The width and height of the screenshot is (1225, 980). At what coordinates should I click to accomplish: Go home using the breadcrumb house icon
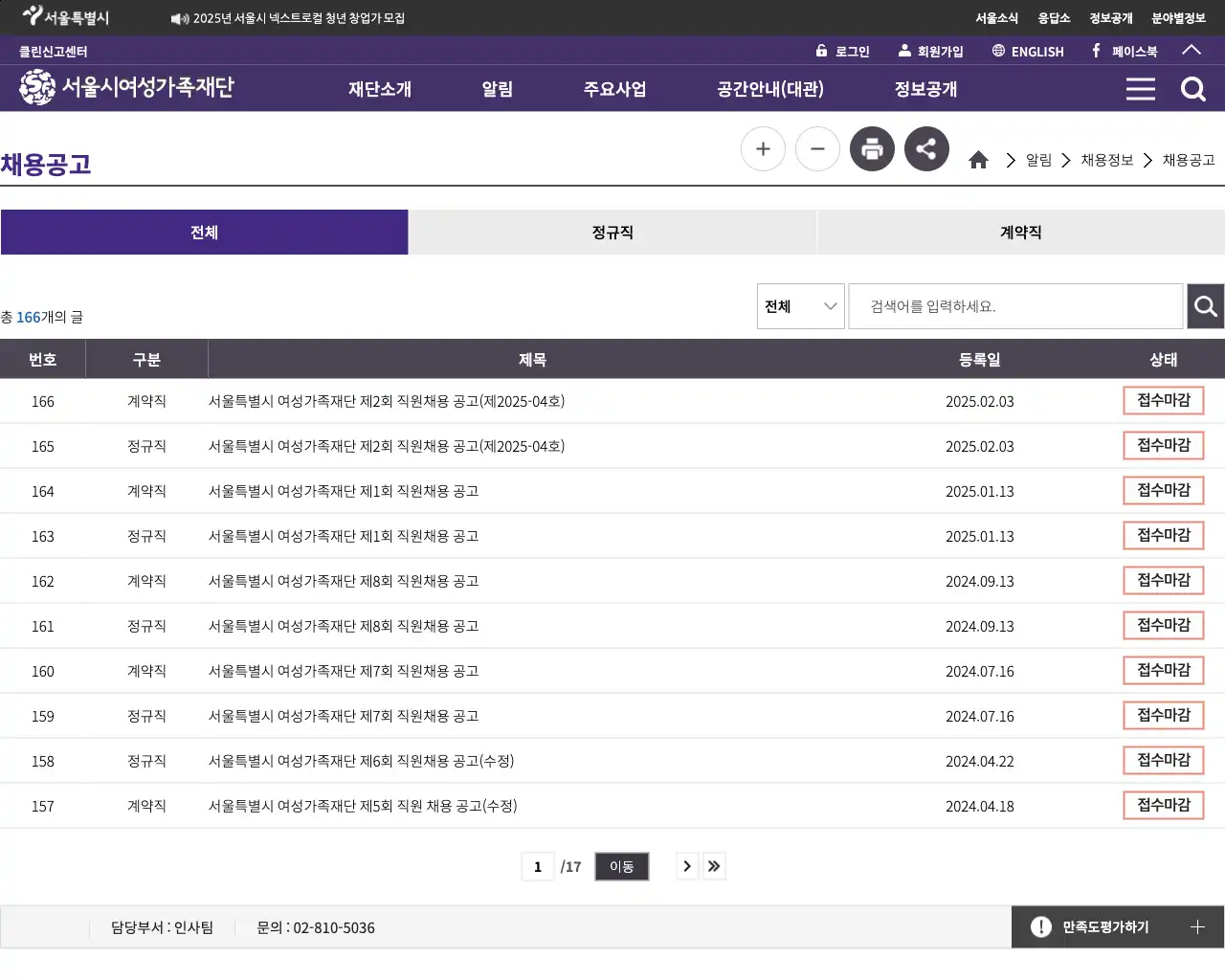978,160
